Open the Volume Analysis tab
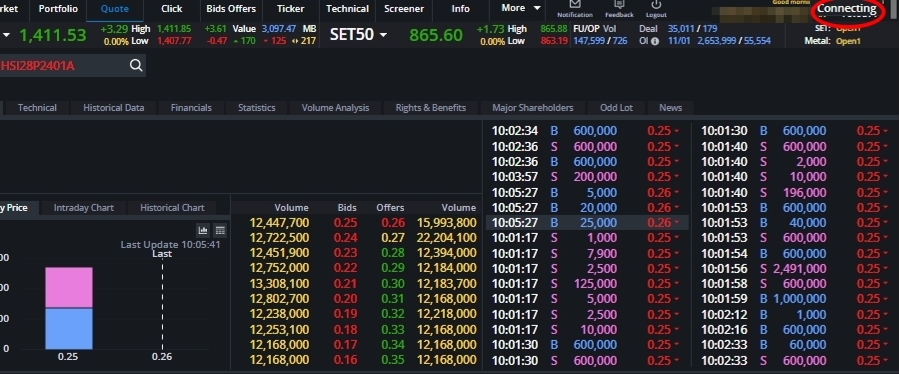The height and width of the screenshot is (374, 899). coord(335,107)
